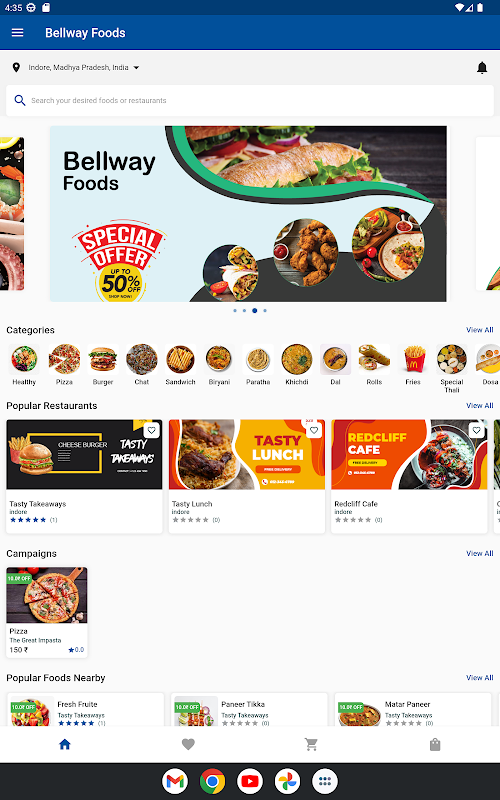Open the notifications bell

click(x=482, y=67)
